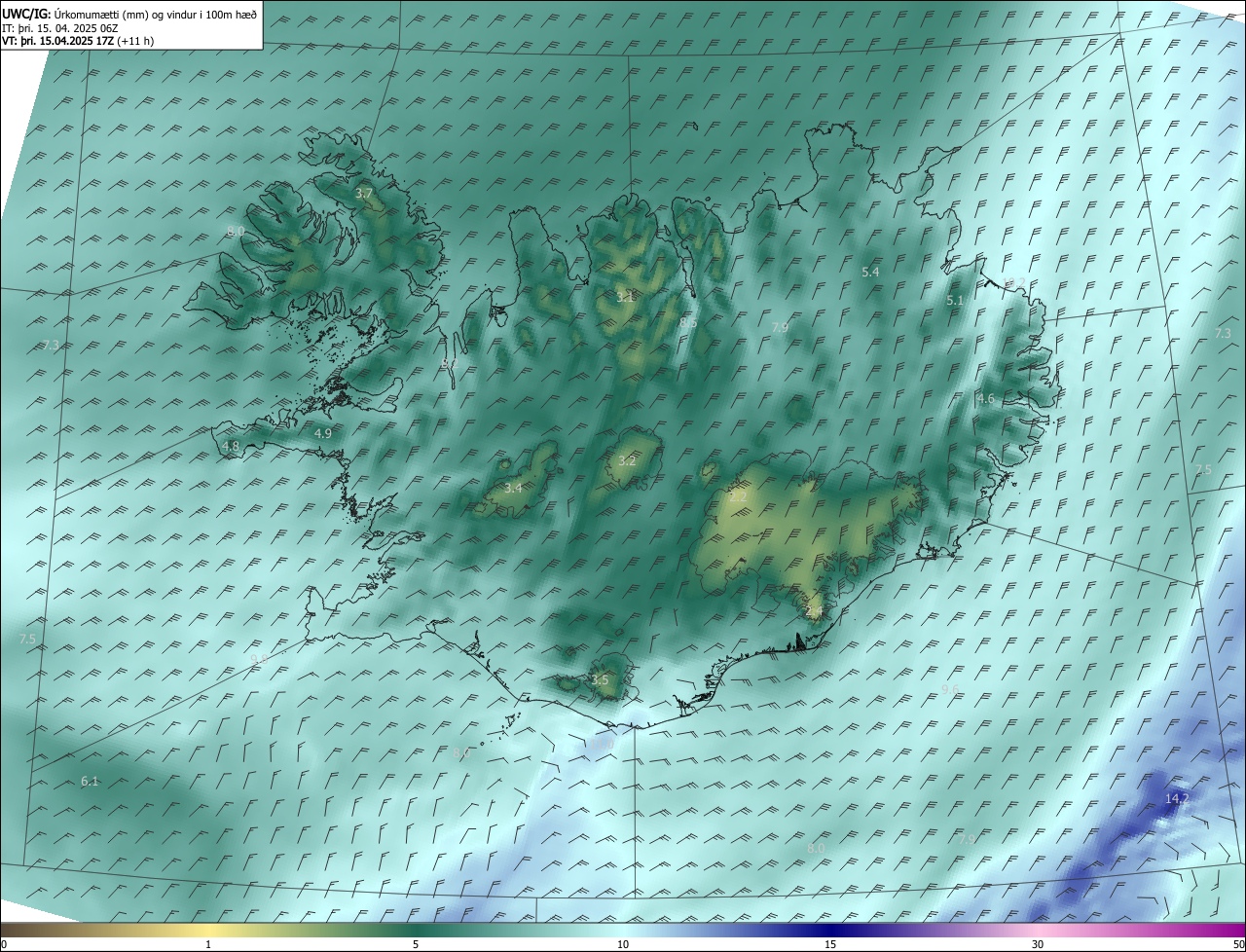Click the title line 'Úrkomumætti (mm) og vindur í 100m hæð'
This screenshot has width=1246, height=952.
[156, 15]
